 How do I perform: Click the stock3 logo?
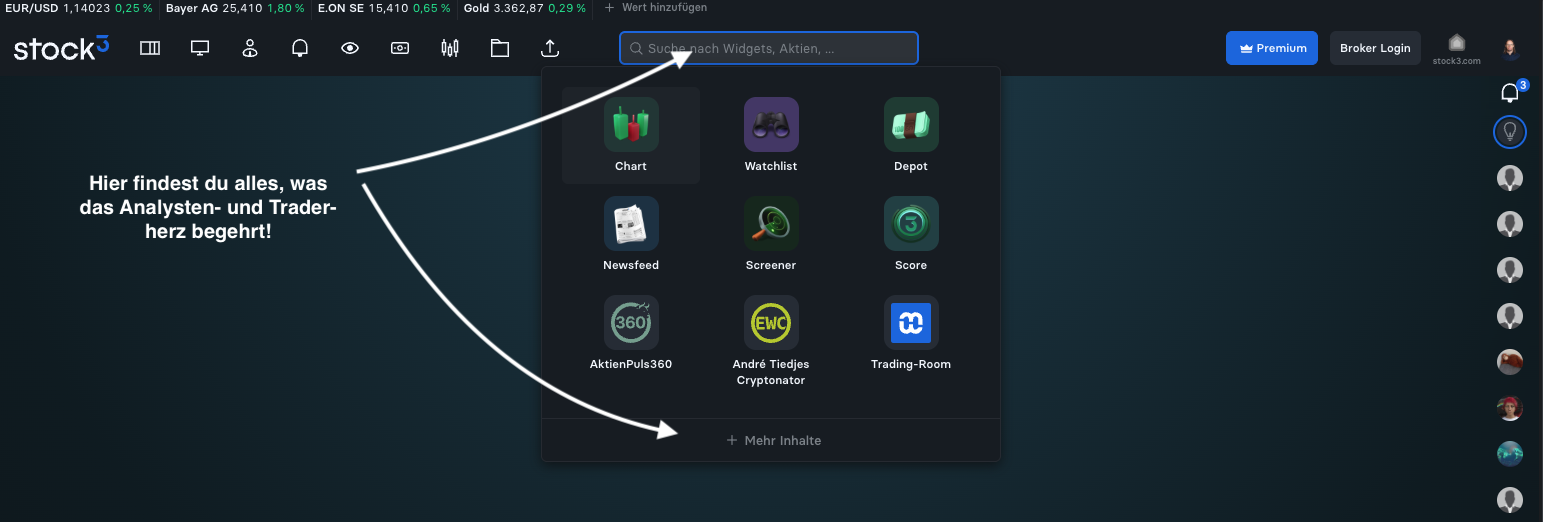(61, 48)
